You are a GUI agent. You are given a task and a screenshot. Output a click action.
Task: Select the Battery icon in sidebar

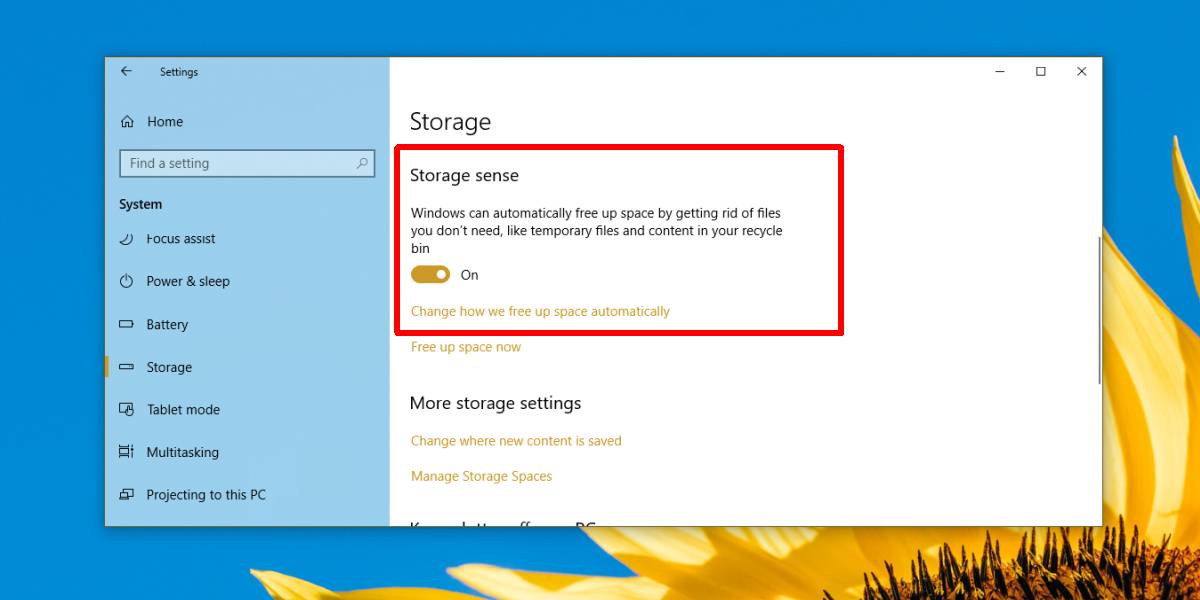pos(126,324)
